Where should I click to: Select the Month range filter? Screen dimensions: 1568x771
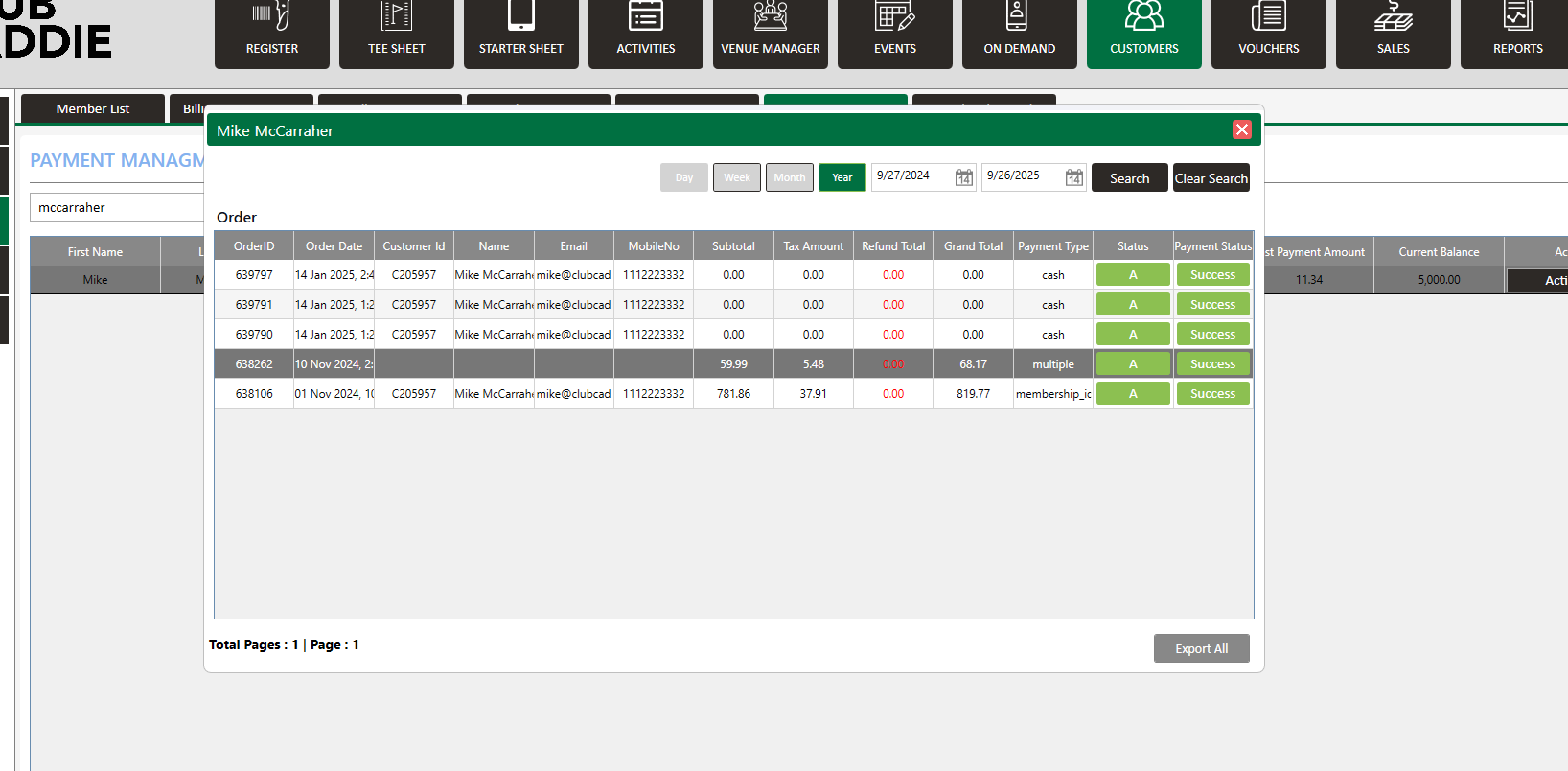[x=789, y=177]
